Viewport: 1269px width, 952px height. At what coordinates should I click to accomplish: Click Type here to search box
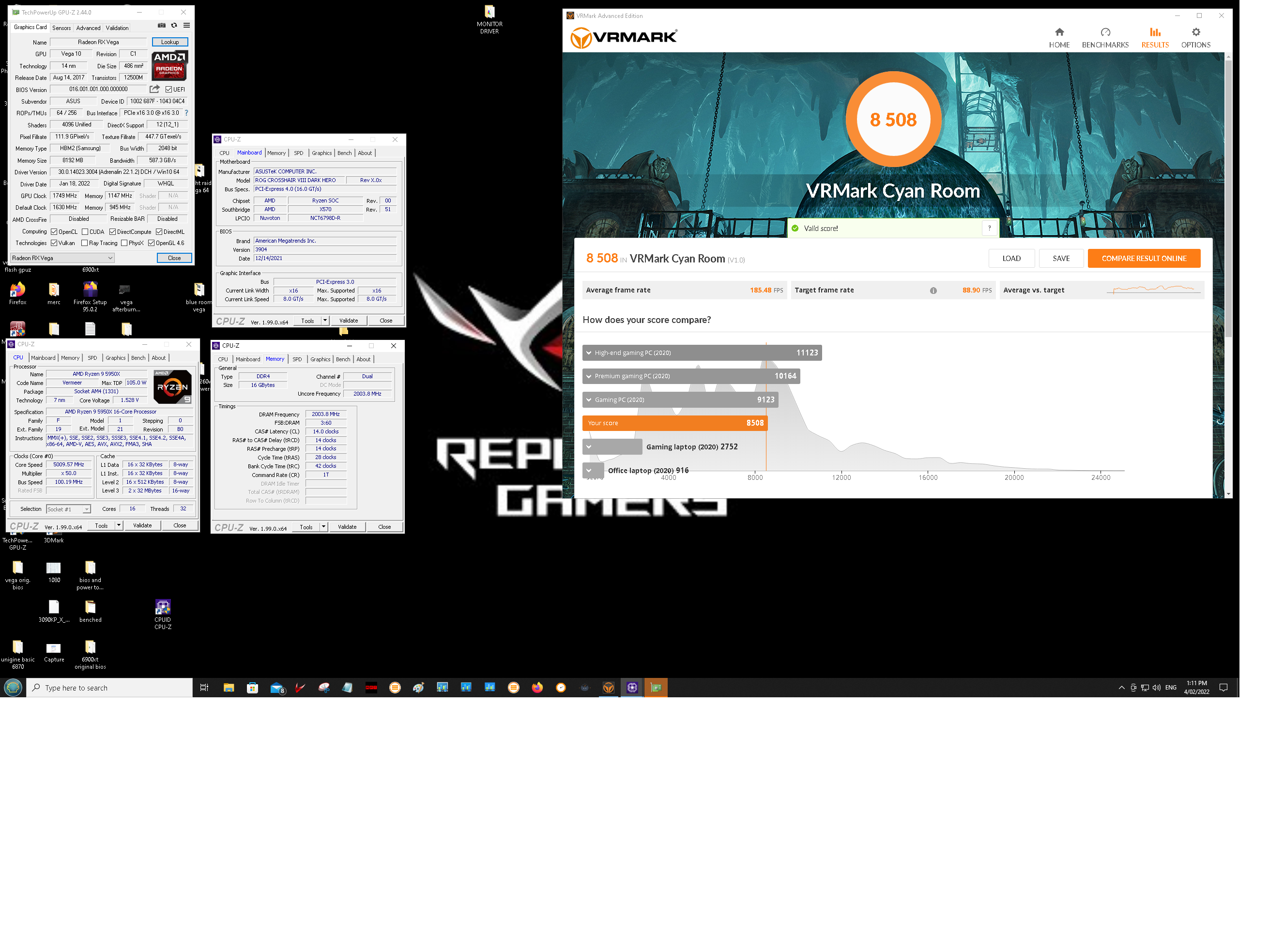pyautogui.click(x=109, y=688)
